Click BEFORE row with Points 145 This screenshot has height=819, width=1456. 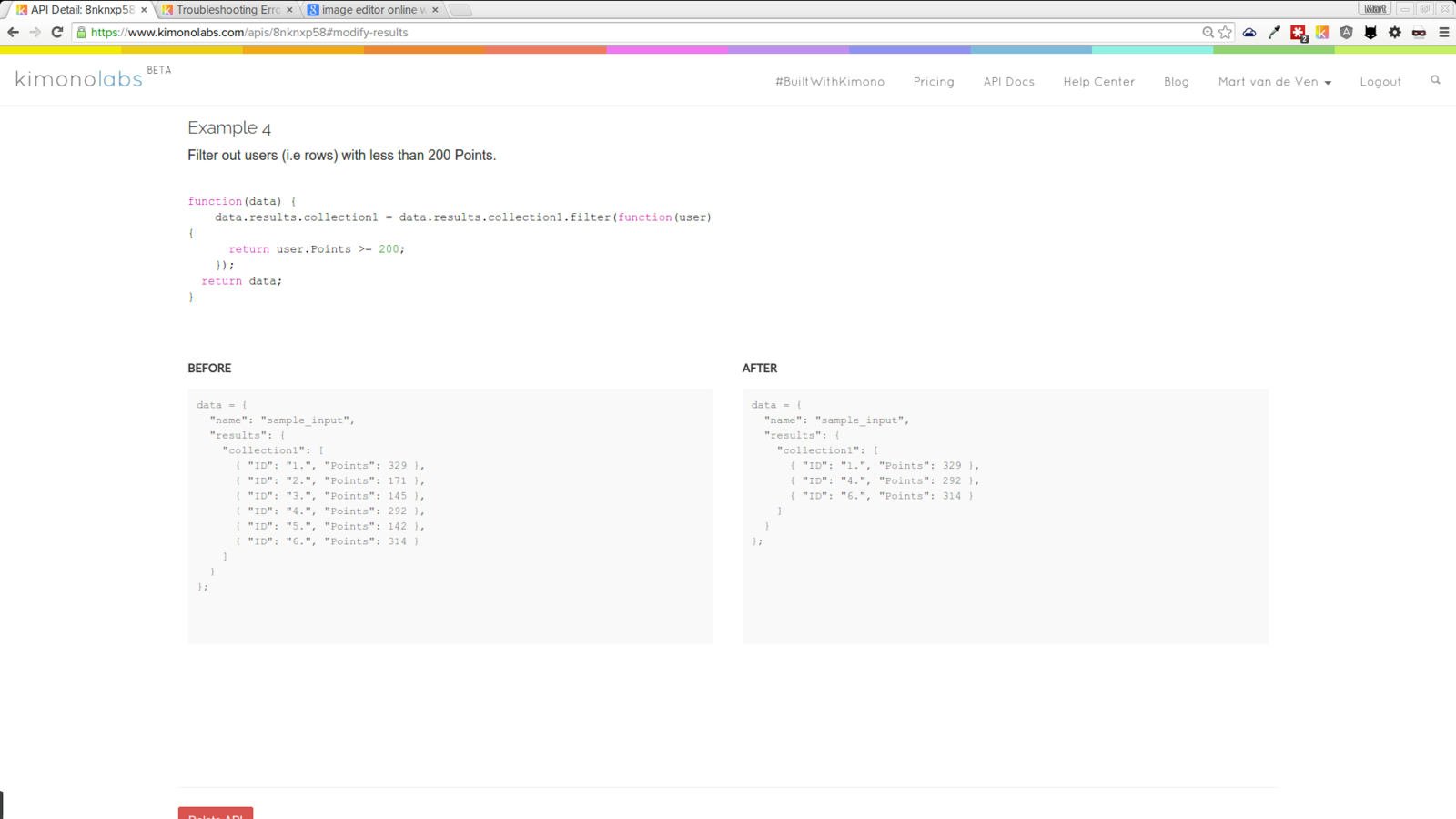(x=329, y=496)
